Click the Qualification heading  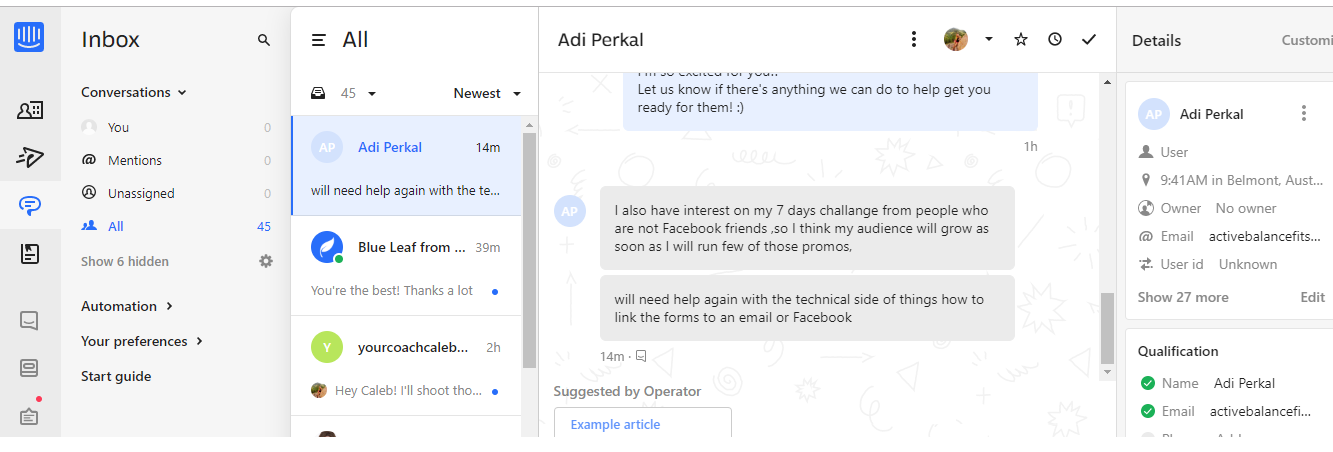(1178, 351)
